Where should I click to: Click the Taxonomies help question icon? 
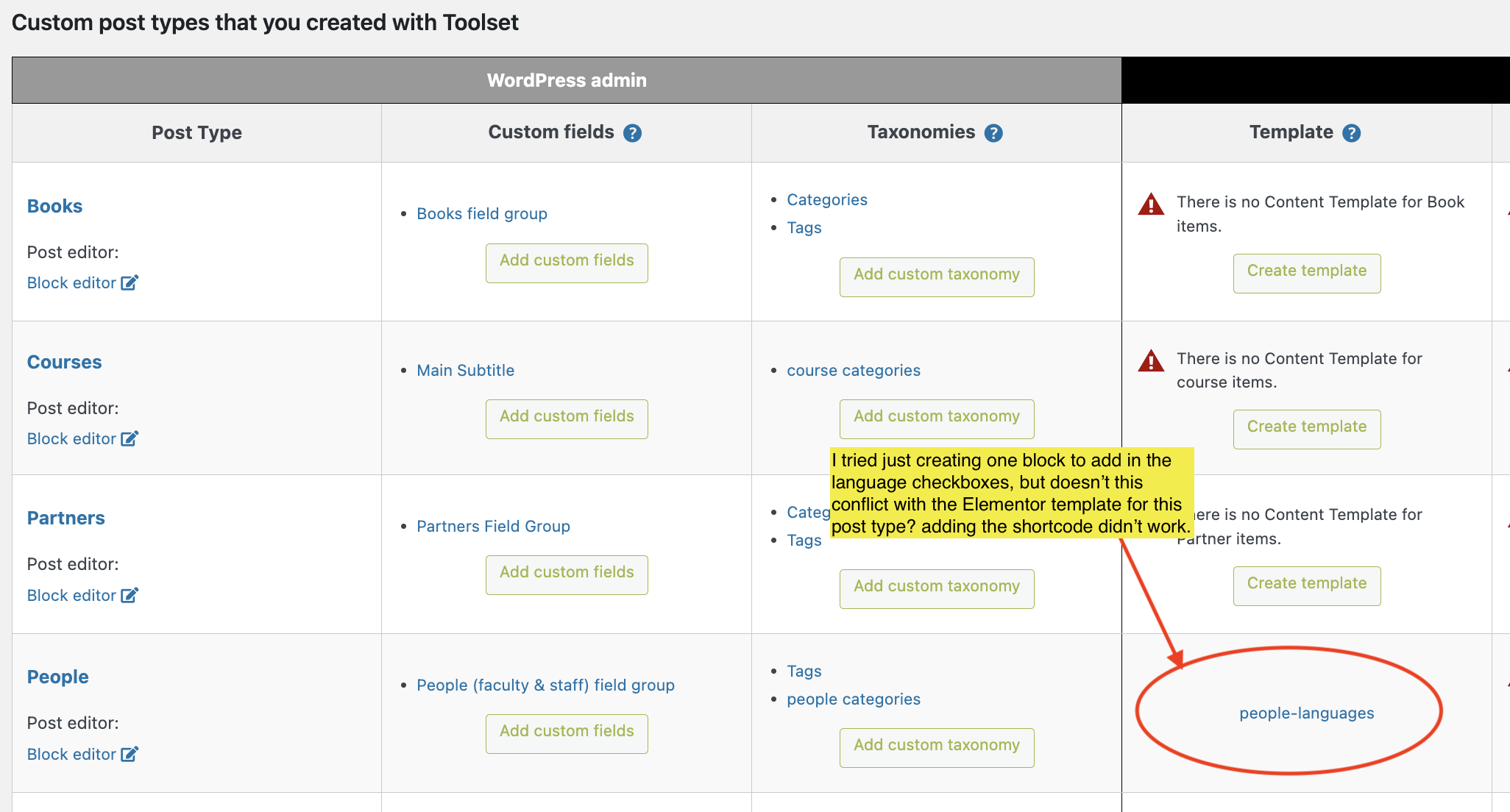point(993,133)
